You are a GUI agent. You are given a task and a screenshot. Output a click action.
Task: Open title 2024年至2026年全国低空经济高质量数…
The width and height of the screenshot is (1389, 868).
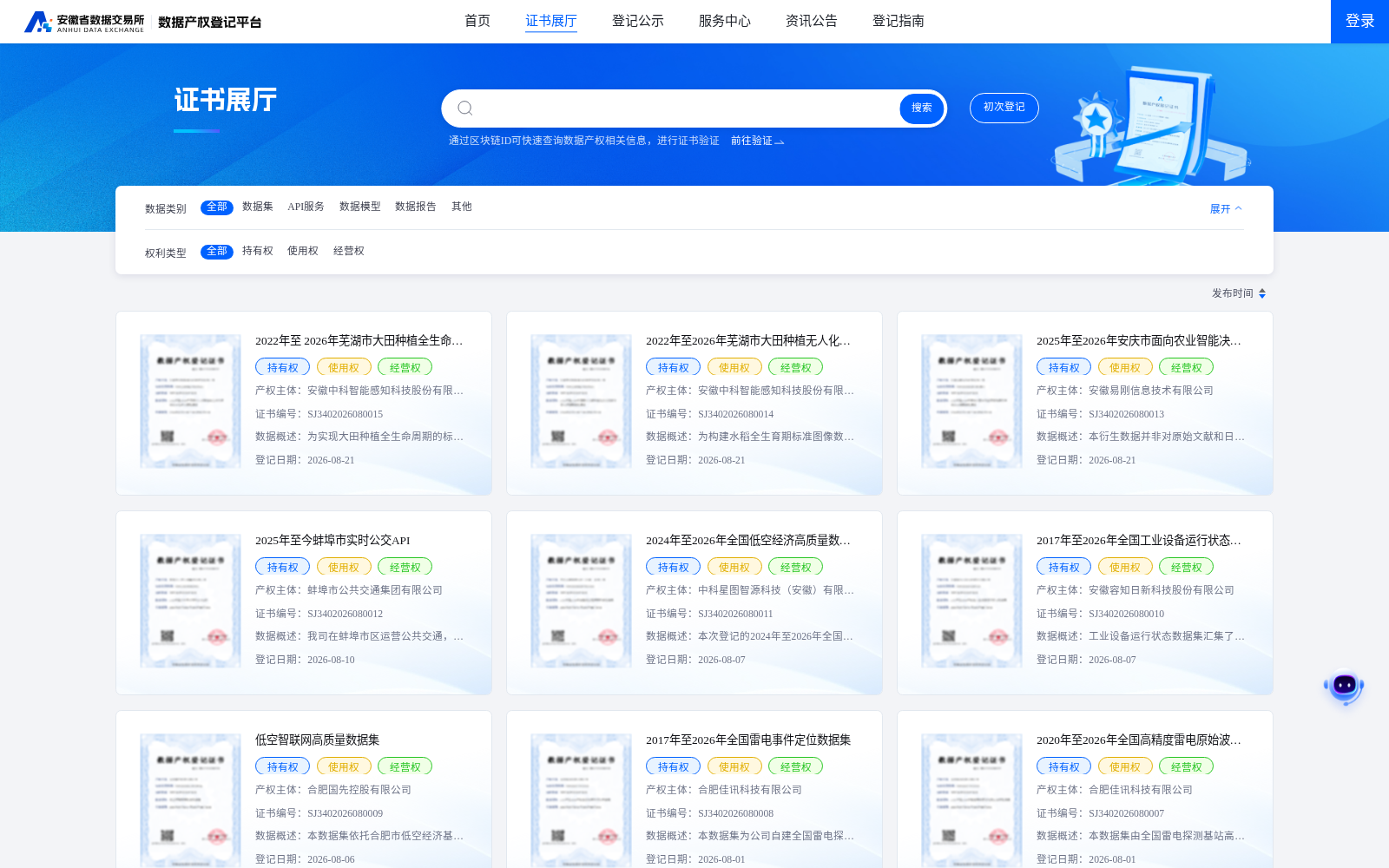(748, 541)
